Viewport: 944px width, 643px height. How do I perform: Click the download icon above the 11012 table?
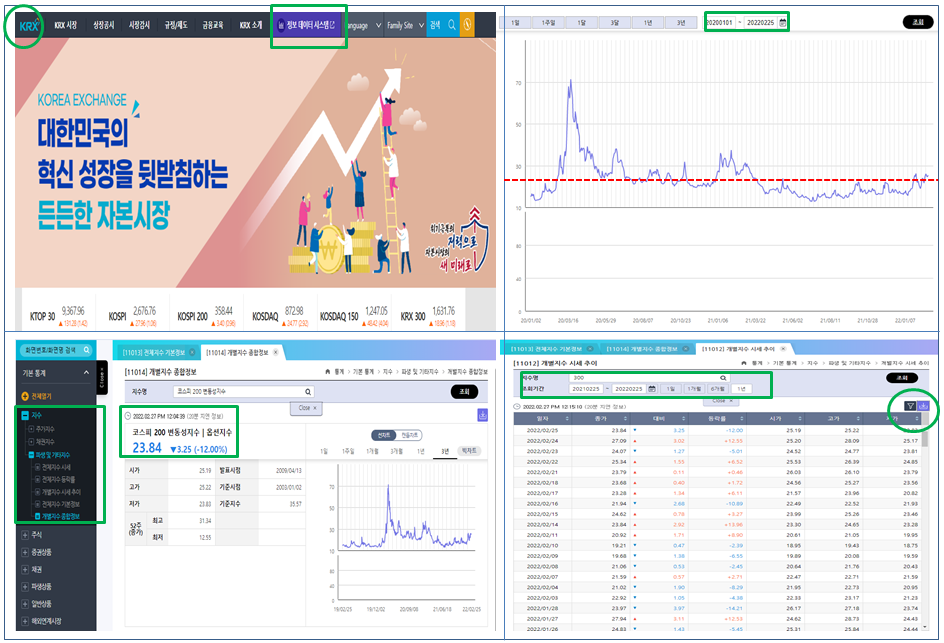pyautogui.click(x=924, y=406)
